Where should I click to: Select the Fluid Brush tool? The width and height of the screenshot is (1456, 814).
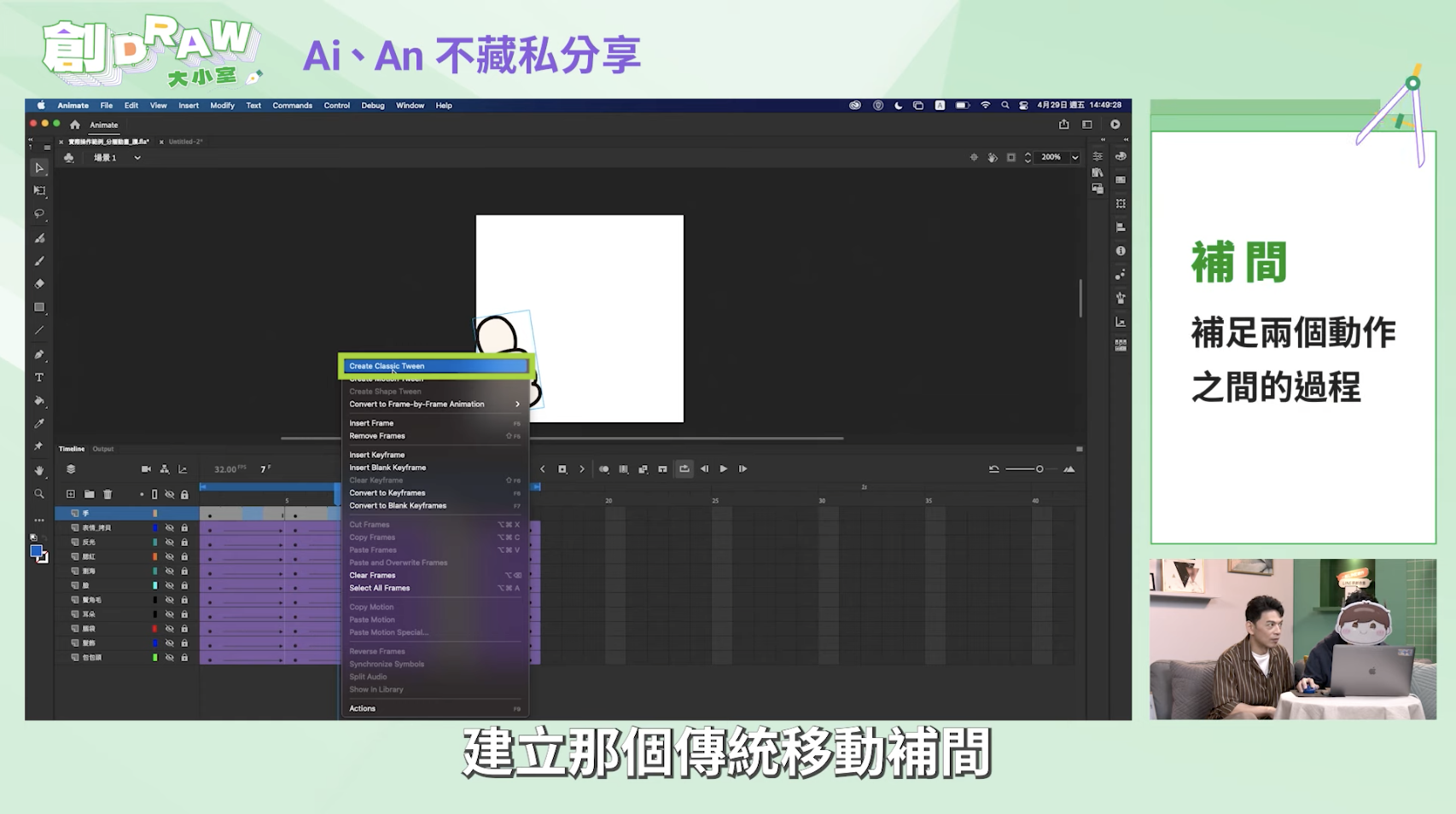(x=39, y=238)
